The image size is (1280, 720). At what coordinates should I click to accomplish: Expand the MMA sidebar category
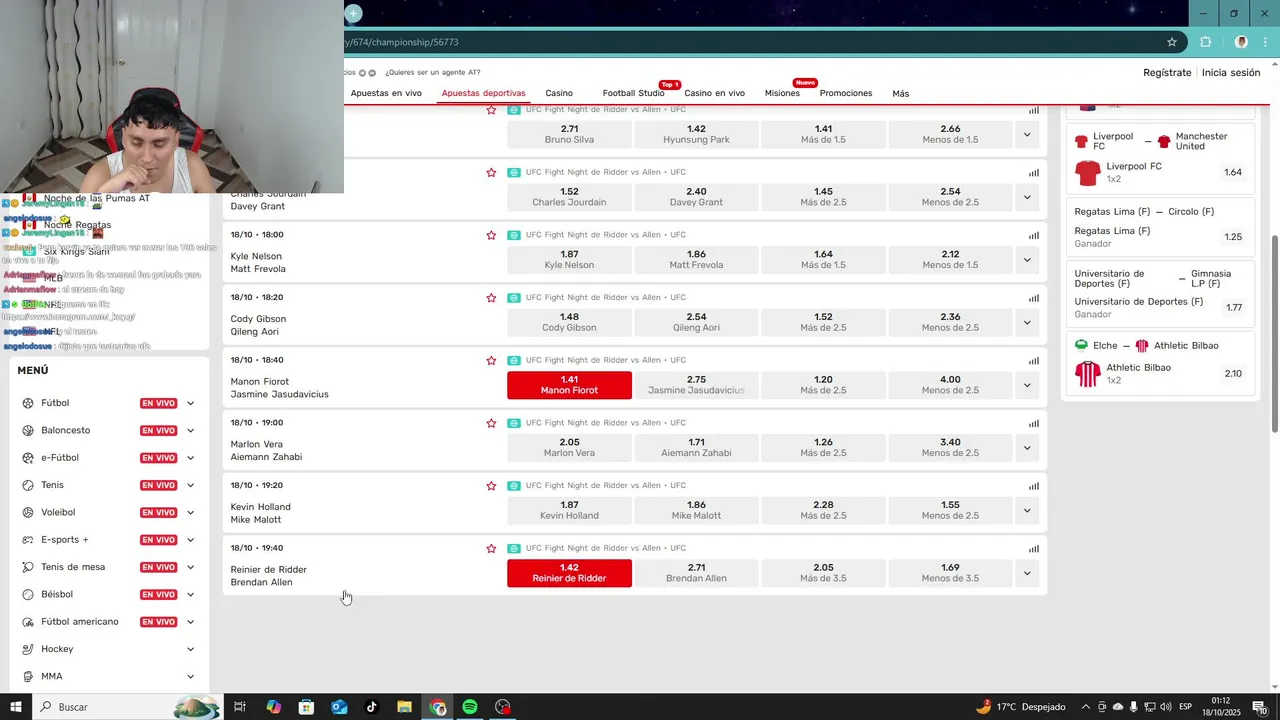pos(190,676)
